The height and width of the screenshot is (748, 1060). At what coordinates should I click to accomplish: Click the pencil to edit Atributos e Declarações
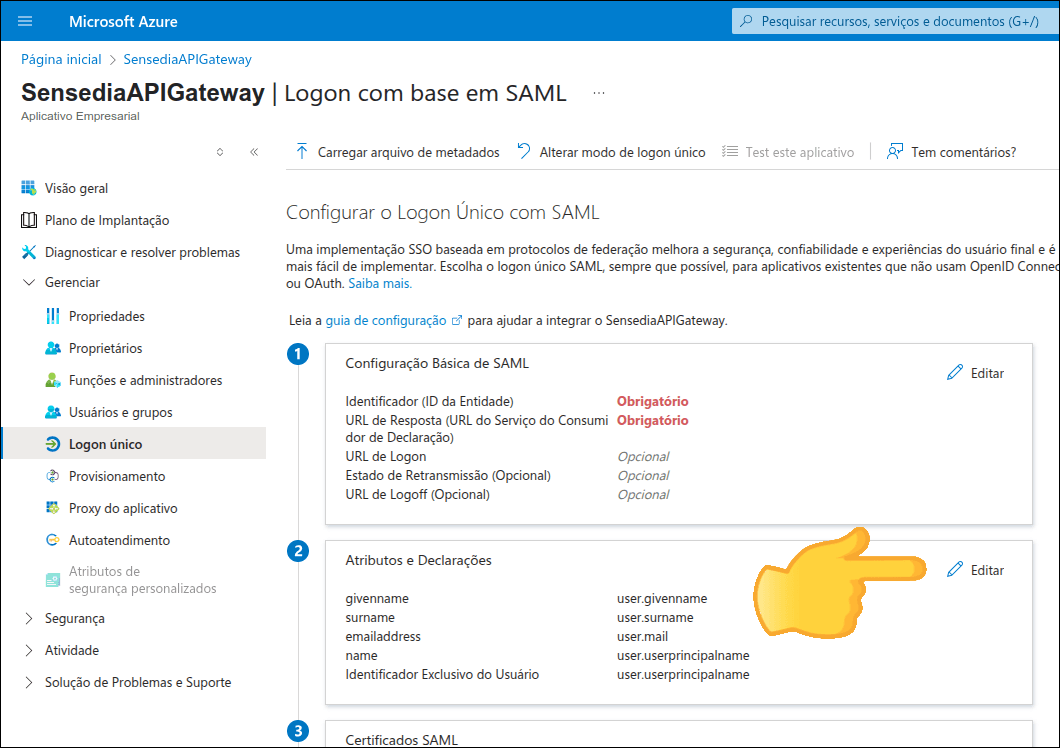click(x=975, y=569)
